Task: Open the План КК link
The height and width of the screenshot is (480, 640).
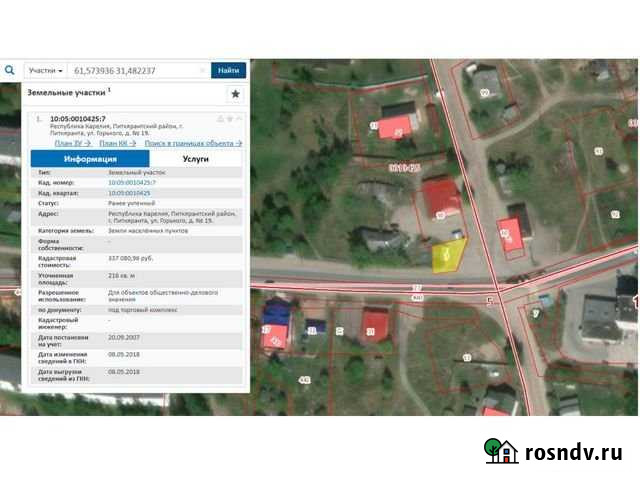Action: [x=115, y=144]
